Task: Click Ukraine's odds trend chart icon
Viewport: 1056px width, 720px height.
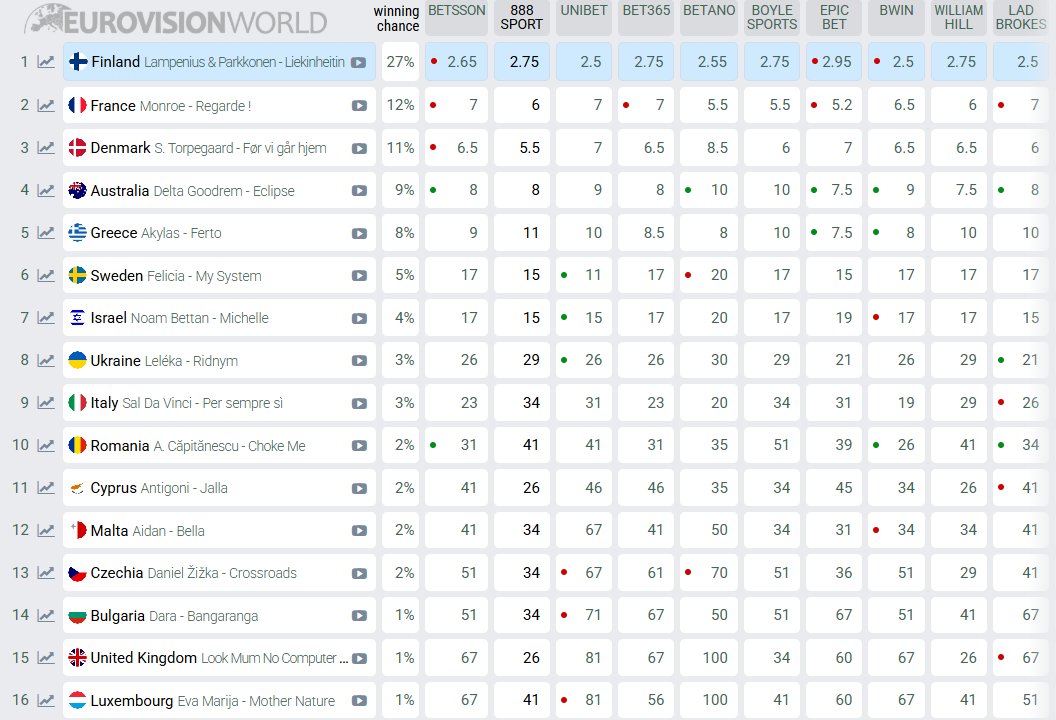Action: coord(46,360)
